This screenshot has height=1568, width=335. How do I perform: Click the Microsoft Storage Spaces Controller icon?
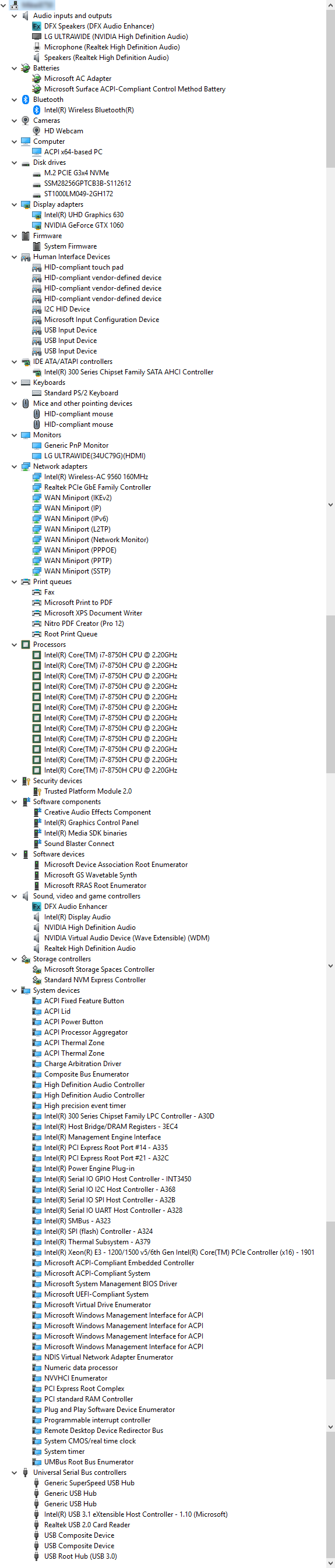click(x=37, y=969)
